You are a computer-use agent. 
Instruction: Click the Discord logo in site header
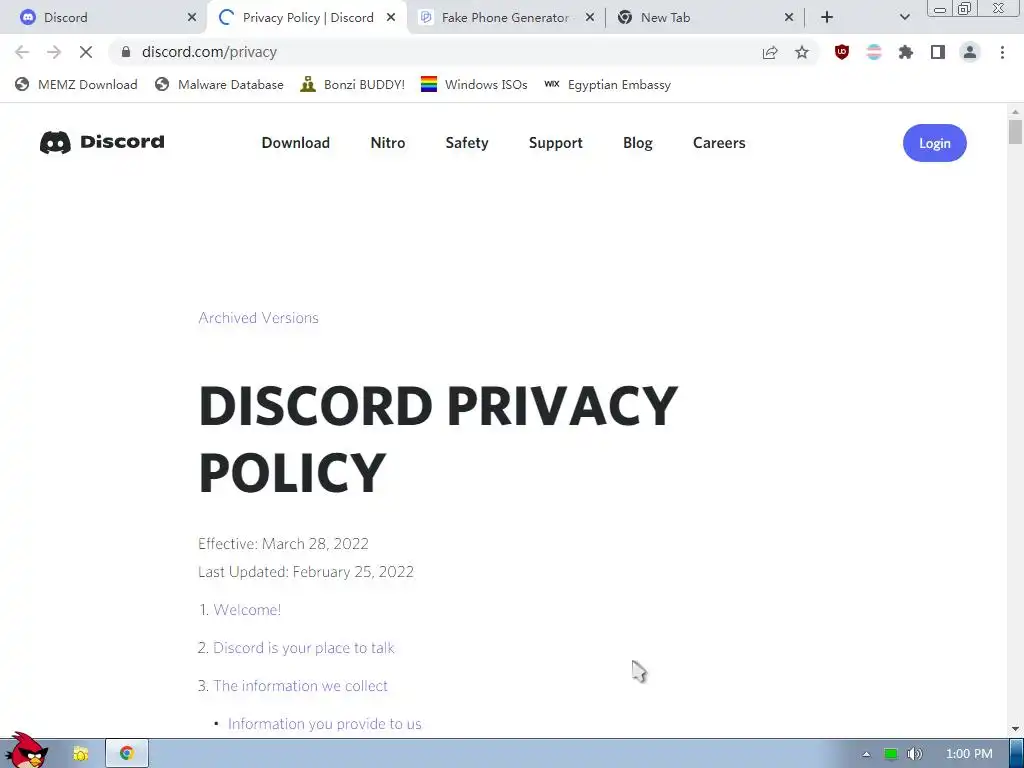point(102,142)
